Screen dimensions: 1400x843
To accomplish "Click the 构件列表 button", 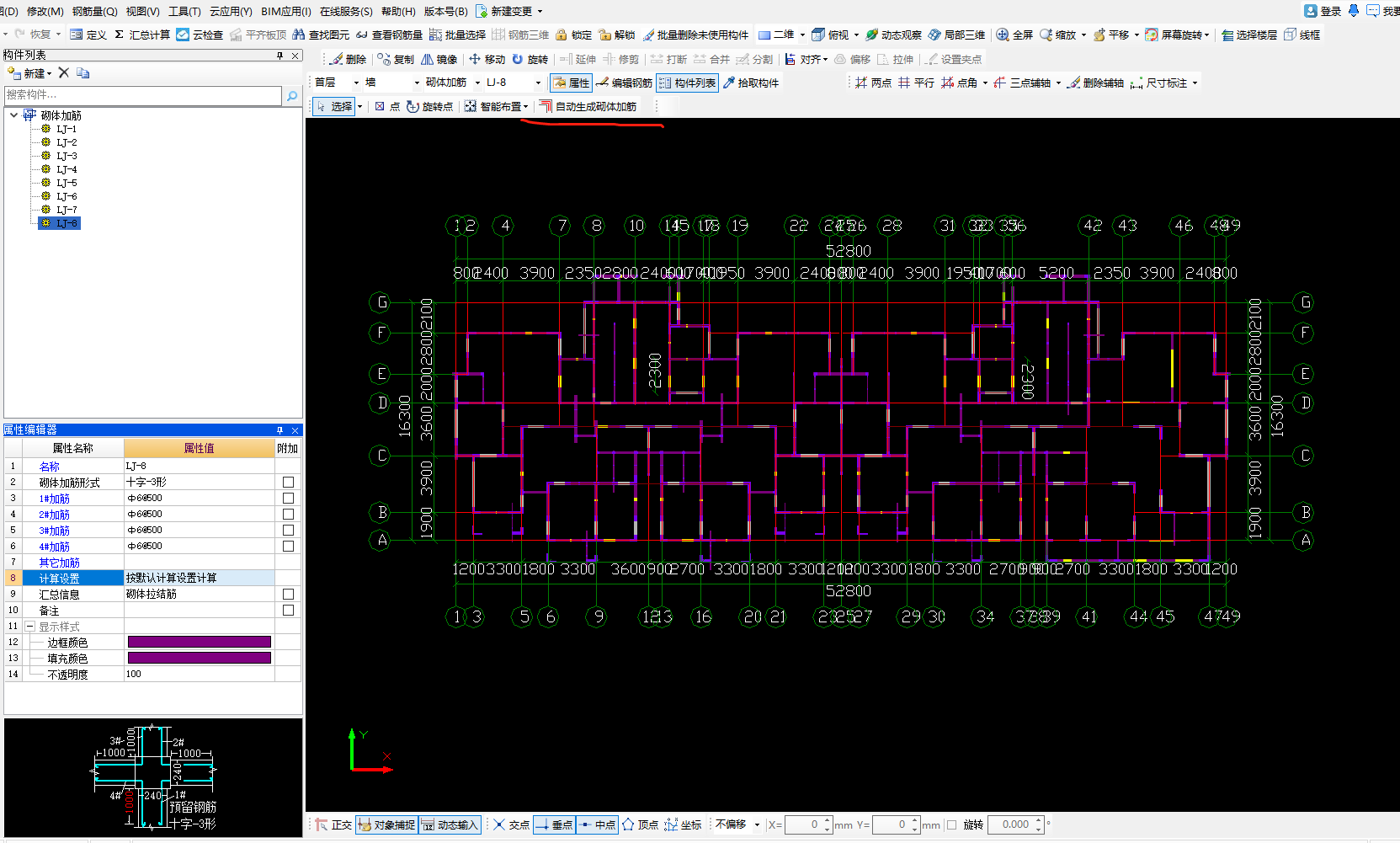I will pos(687,83).
